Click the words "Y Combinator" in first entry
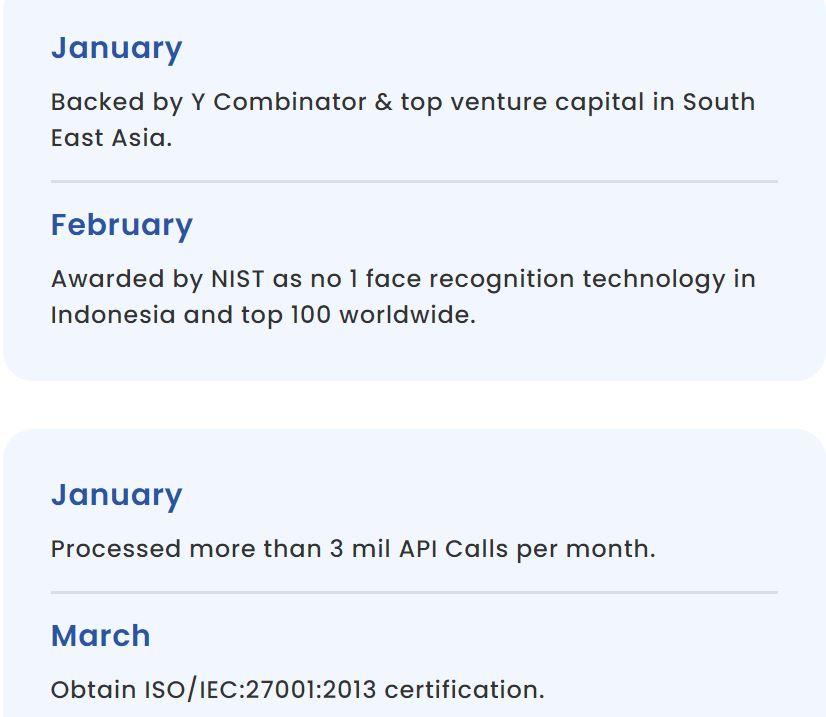The height and width of the screenshot is (717, 826). click(278, 102)
